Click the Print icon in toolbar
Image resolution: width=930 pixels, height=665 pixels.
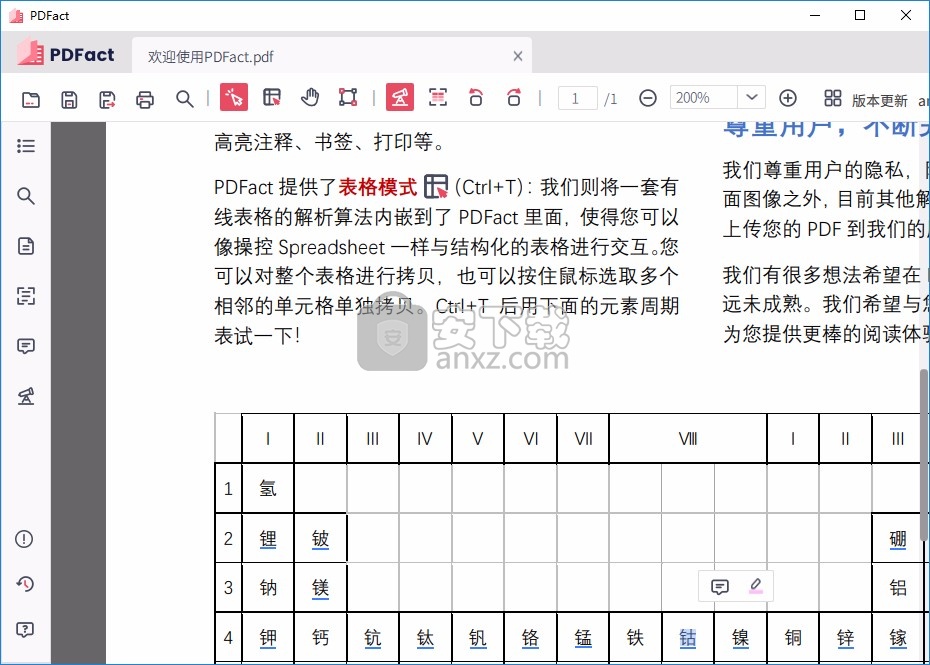tap(145, 99)
